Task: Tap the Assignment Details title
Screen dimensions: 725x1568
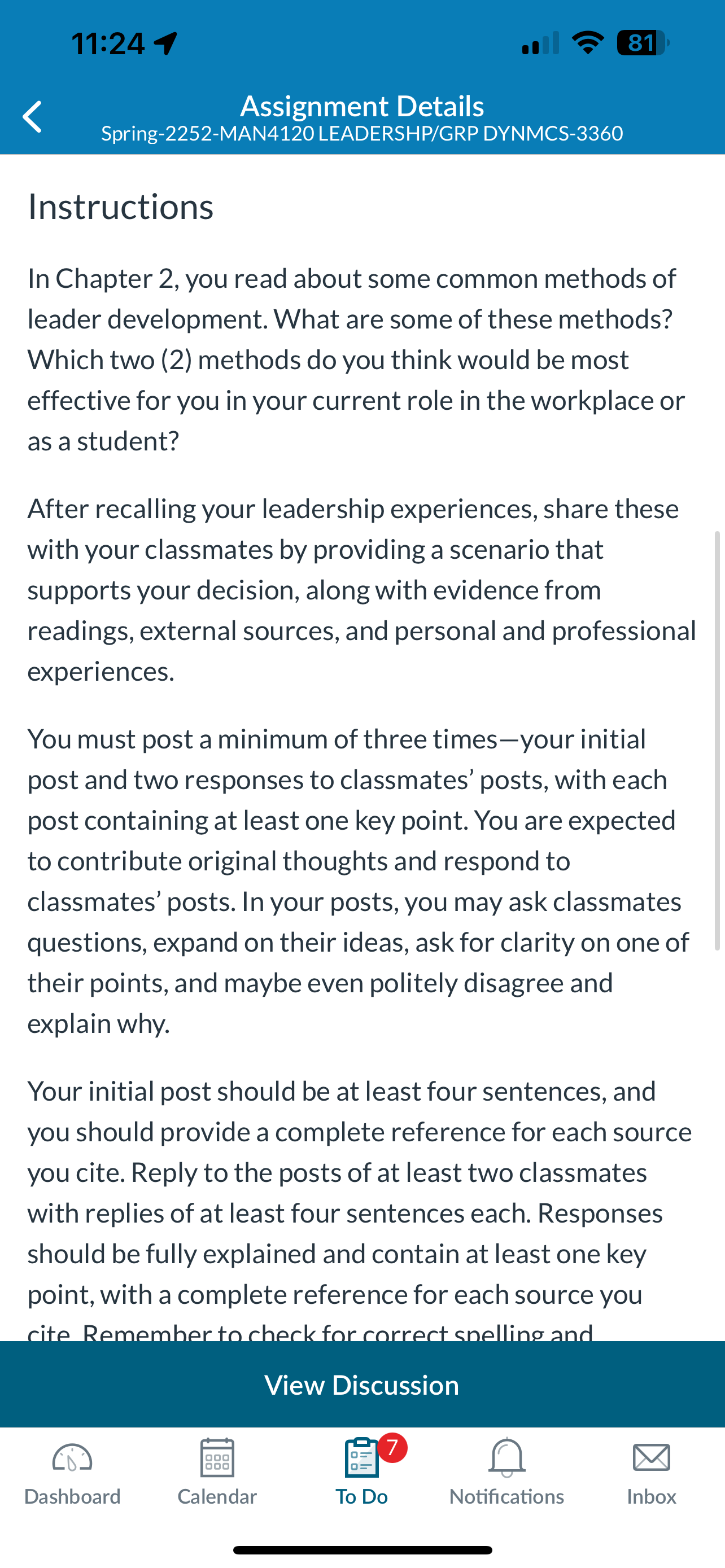Action: tap(362, 106)
